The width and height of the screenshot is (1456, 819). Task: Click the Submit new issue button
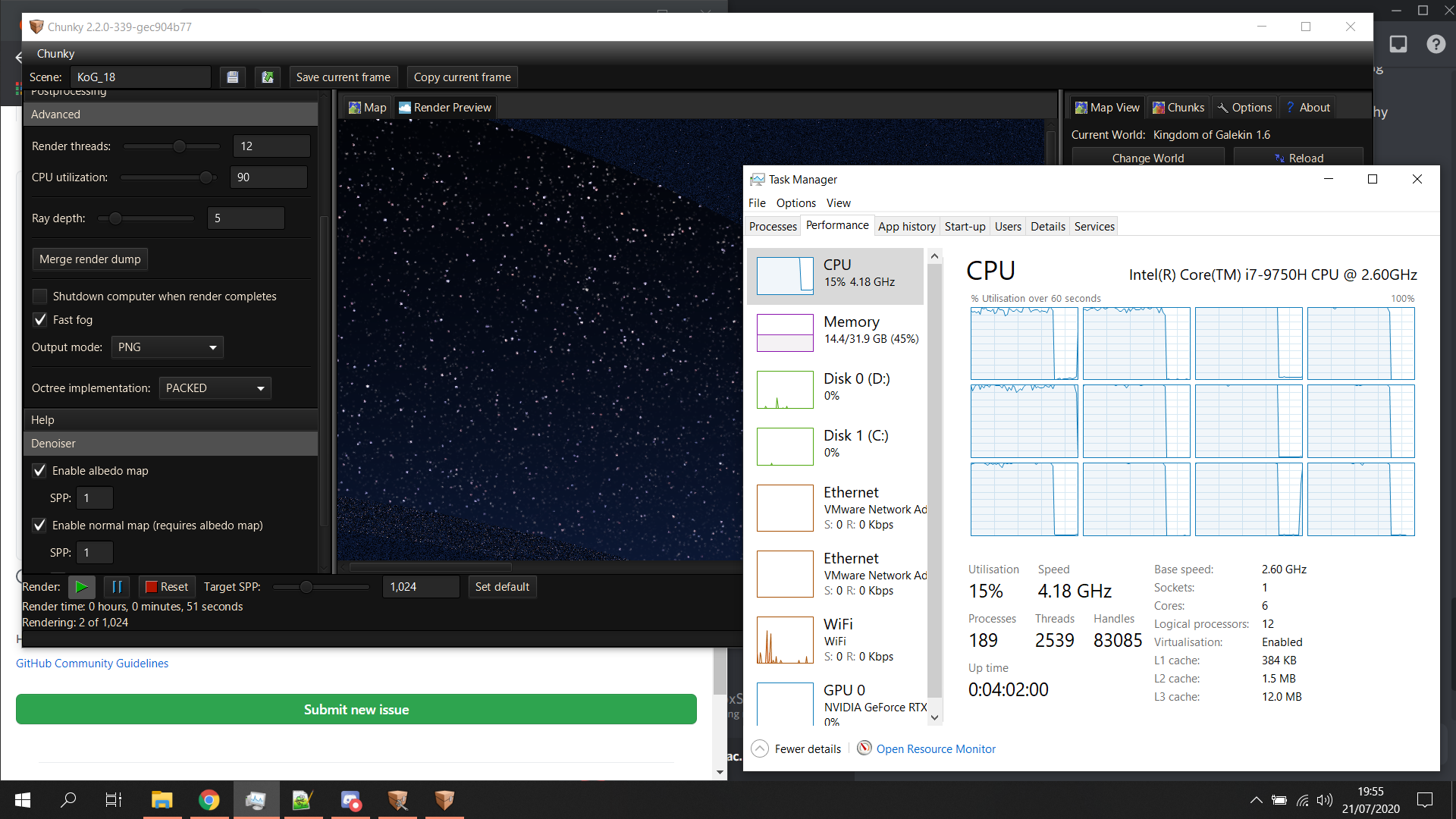click(x=356, y=709)
